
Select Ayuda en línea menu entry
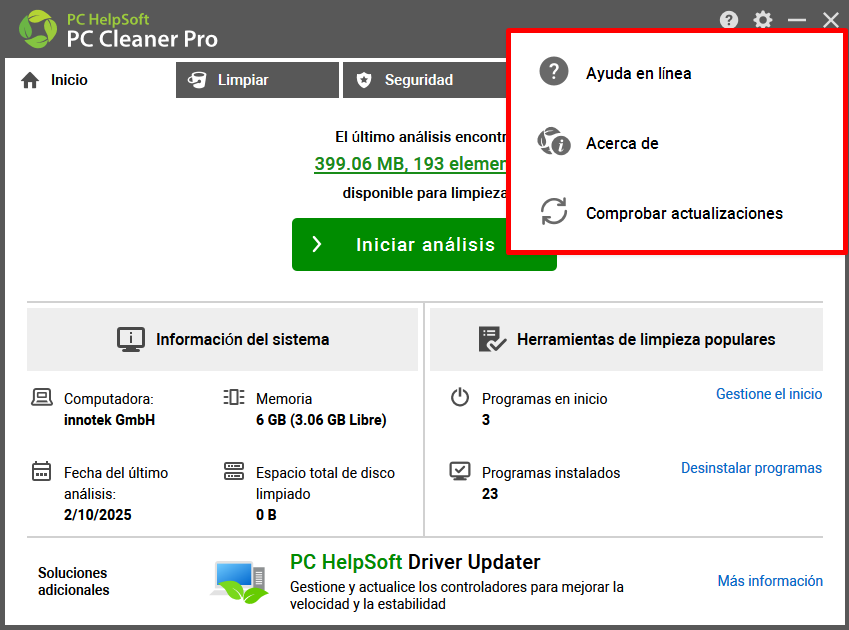[x=677, y=72]
